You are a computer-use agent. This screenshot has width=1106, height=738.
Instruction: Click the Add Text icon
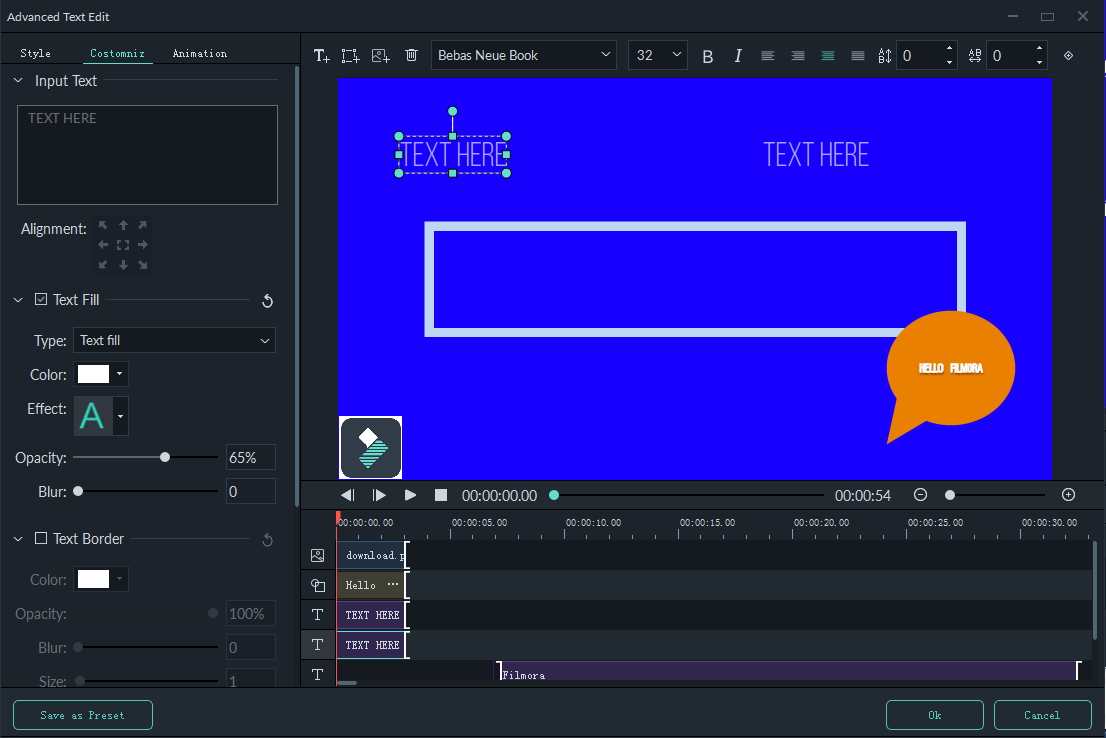[x=321, y=56]
